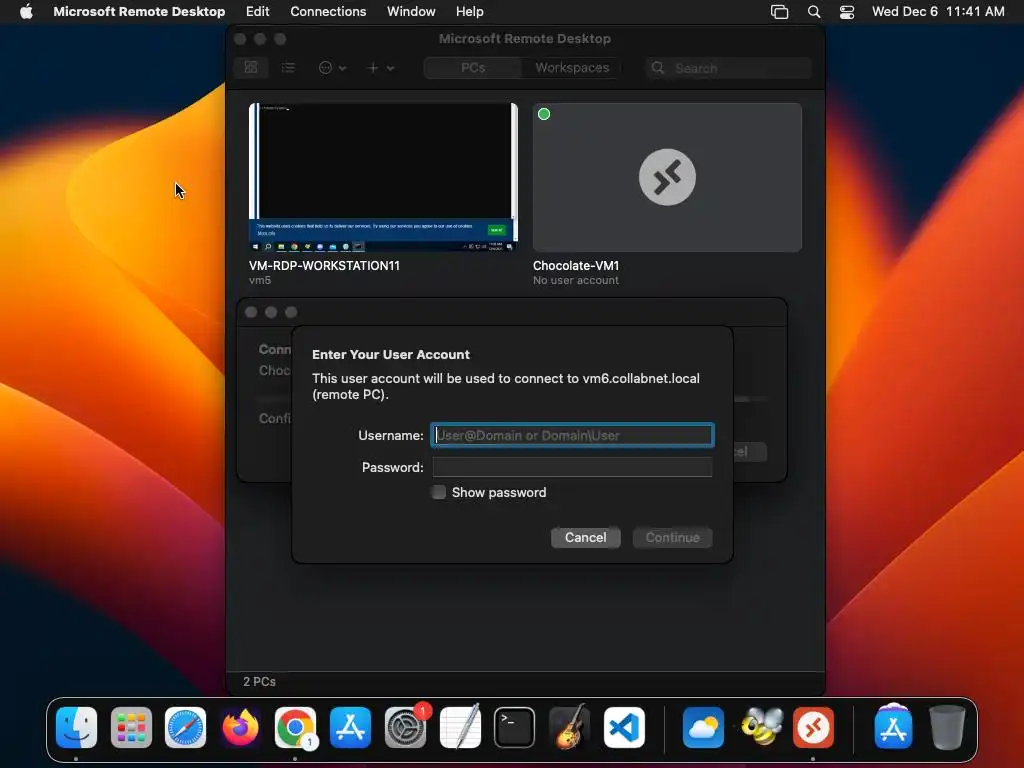The height and width of the screenshot is (768, 1024).
Task: Click the screen mirroring menu bar icon
Action: pos(779,12)
